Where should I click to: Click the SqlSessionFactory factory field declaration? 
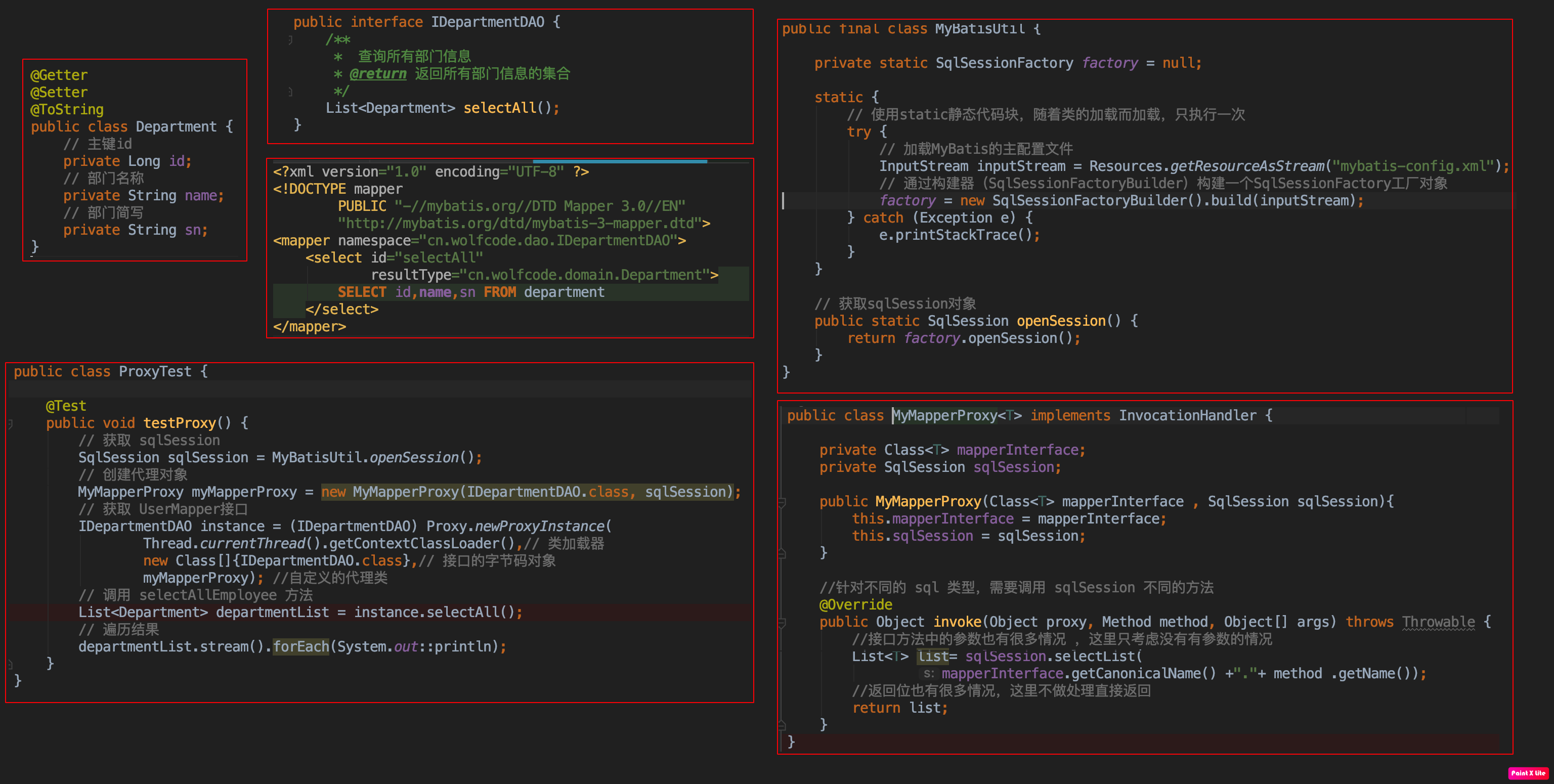[x=1008, y=63]
